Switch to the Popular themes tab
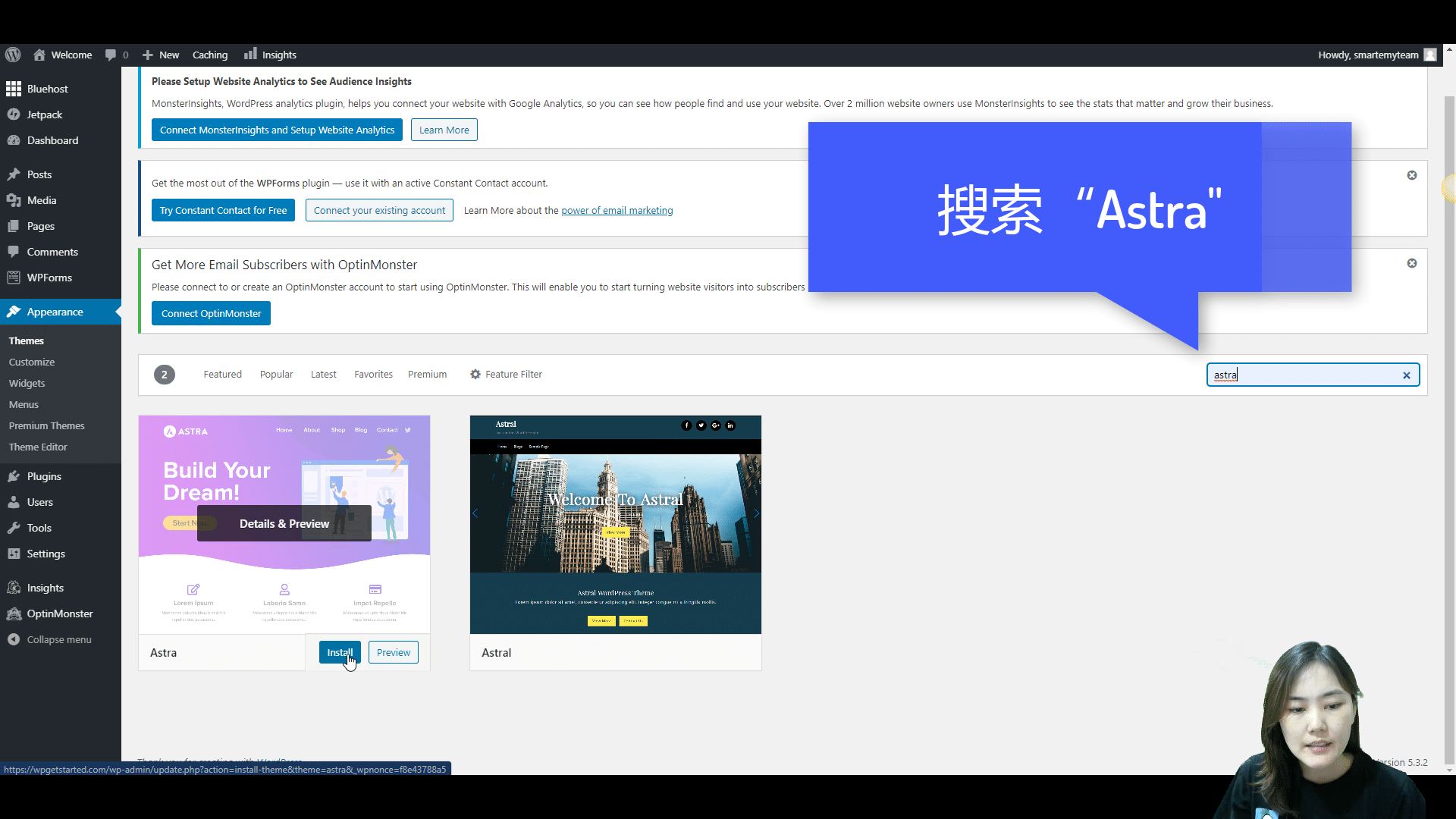This screenshot has width=1456, height=819. pyautogui.click(x=276, y=375)
